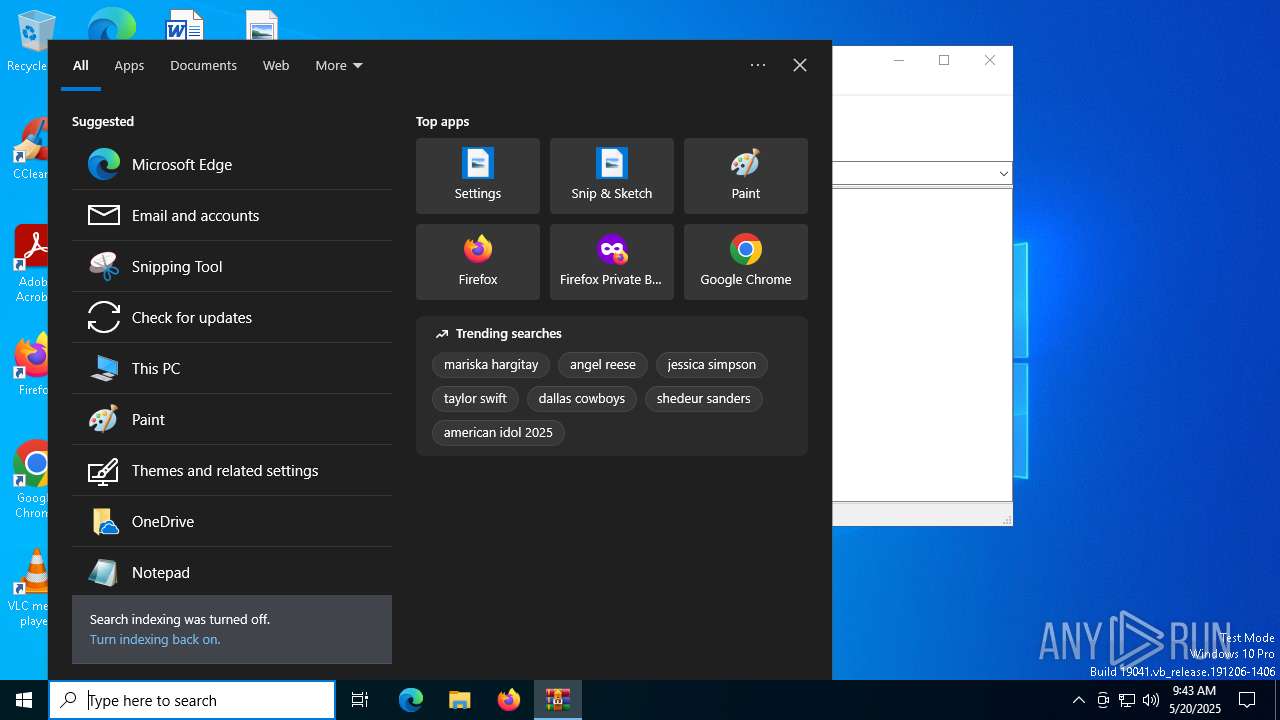Open Settings tile in Top apps
The image size is (1280, 720).
pos(478,176)
